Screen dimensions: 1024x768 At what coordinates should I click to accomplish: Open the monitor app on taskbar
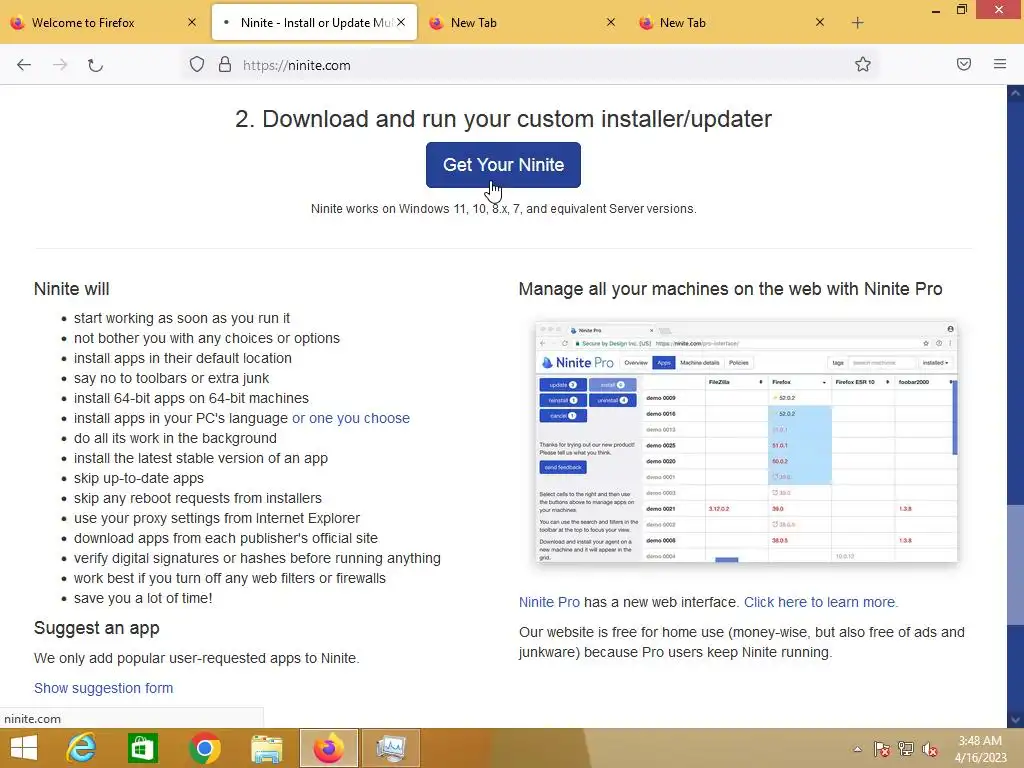[x=391, y=748]
